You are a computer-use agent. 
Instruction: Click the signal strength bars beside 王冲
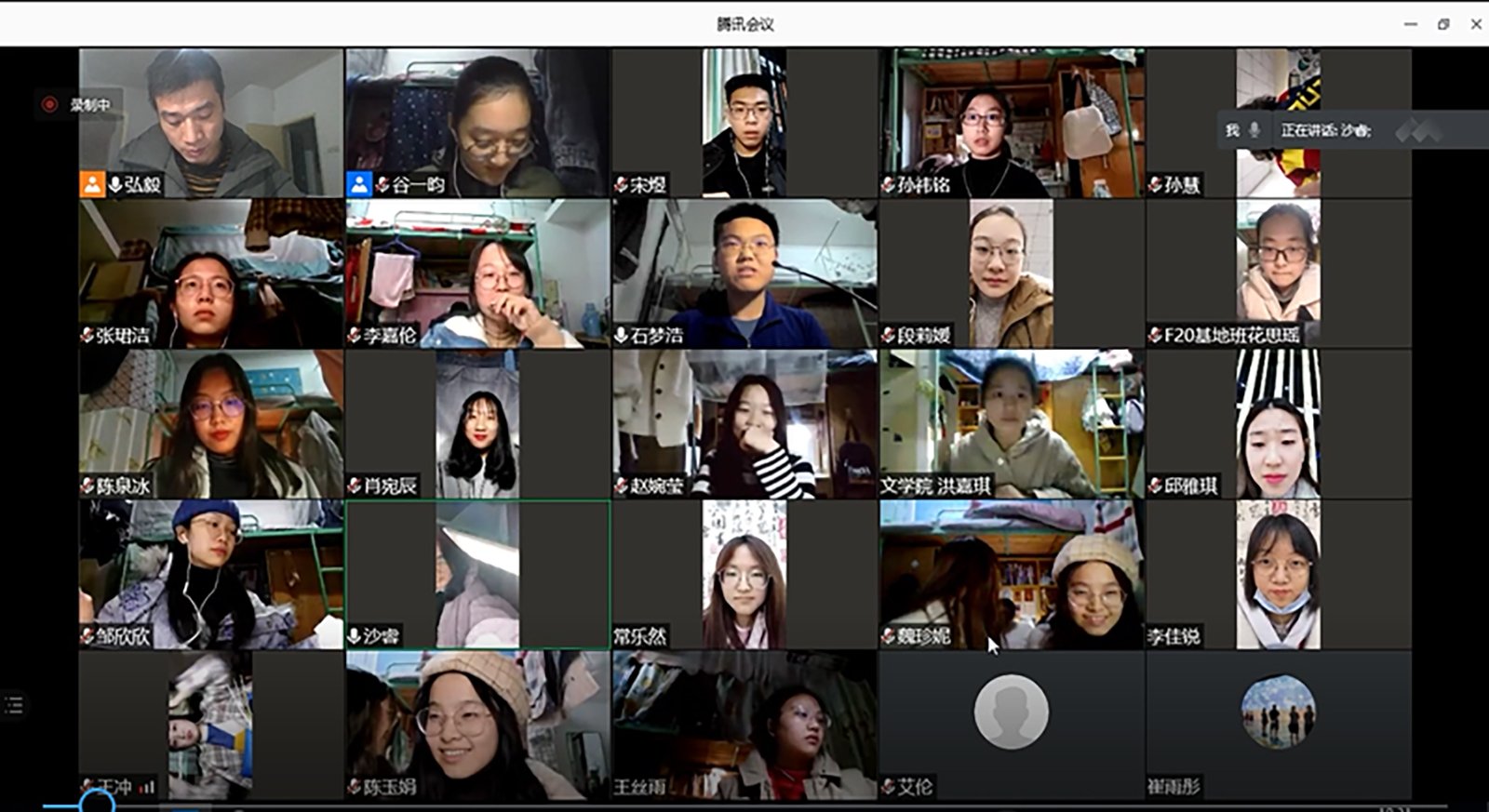[147, 787]
